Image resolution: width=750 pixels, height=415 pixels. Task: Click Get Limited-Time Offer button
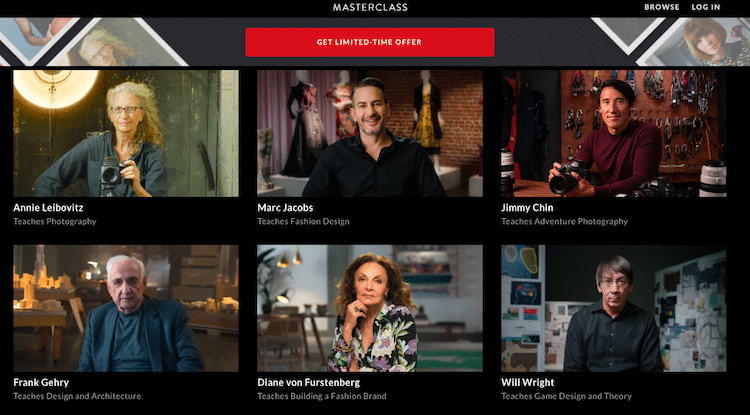[x=370, y=42]
